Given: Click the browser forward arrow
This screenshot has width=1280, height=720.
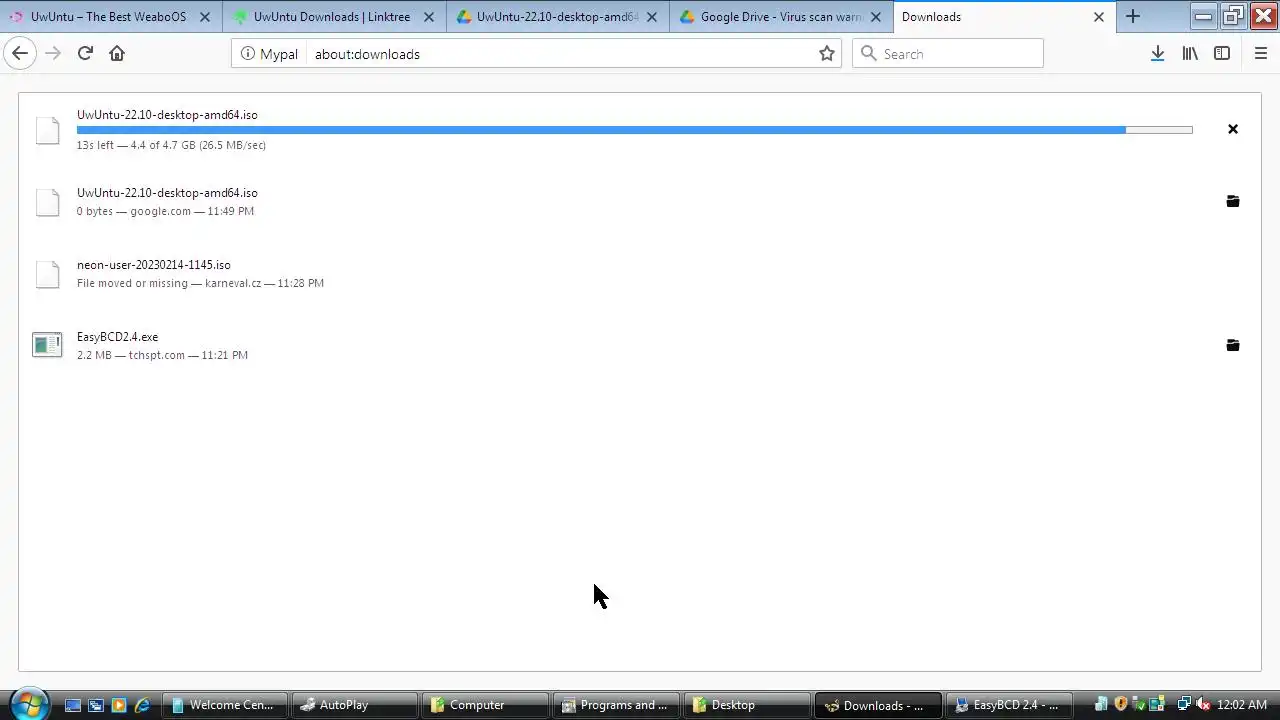Looking at the screenshot, I should [x=53, y=54].
